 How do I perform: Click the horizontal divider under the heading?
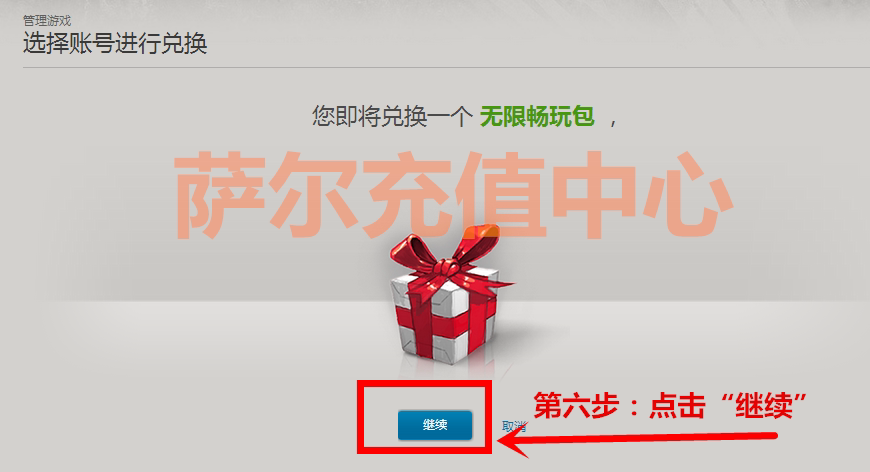coord(446,68)
